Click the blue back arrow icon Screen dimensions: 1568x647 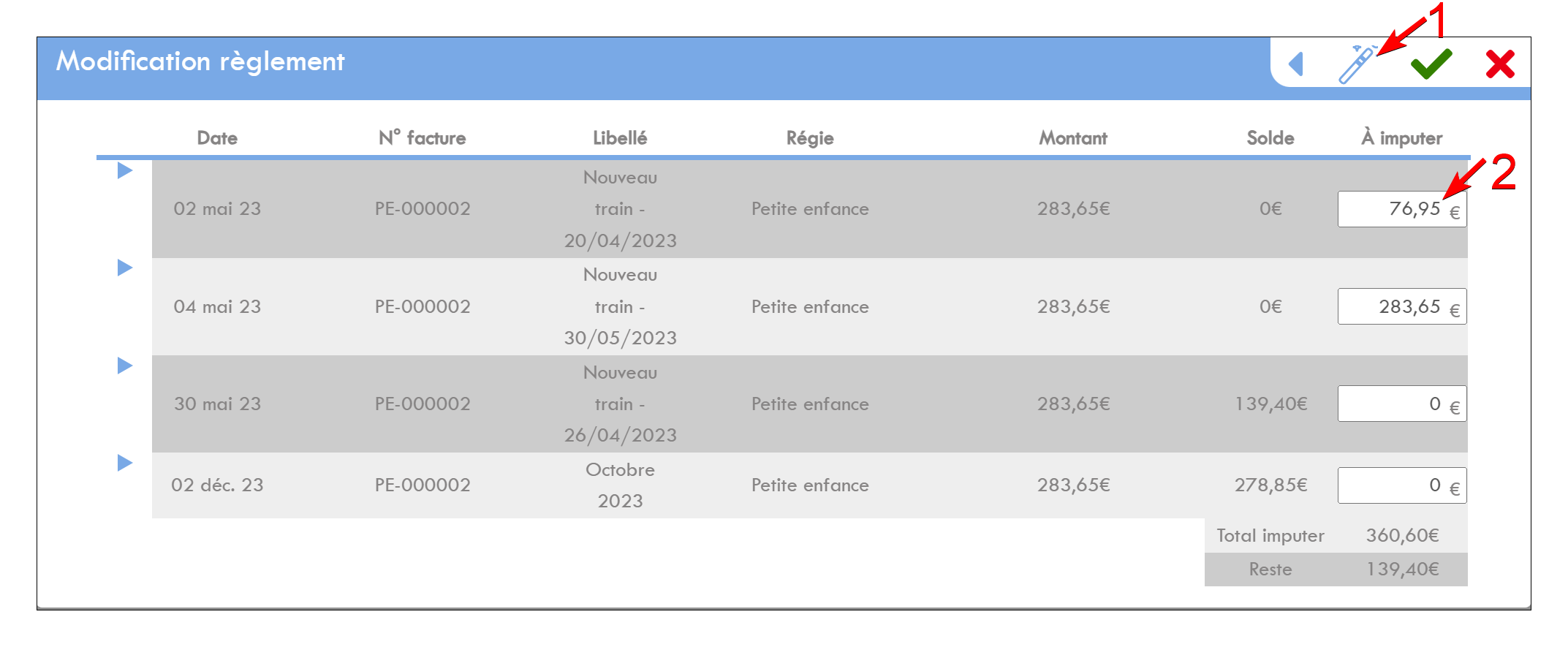(1296, 64)
